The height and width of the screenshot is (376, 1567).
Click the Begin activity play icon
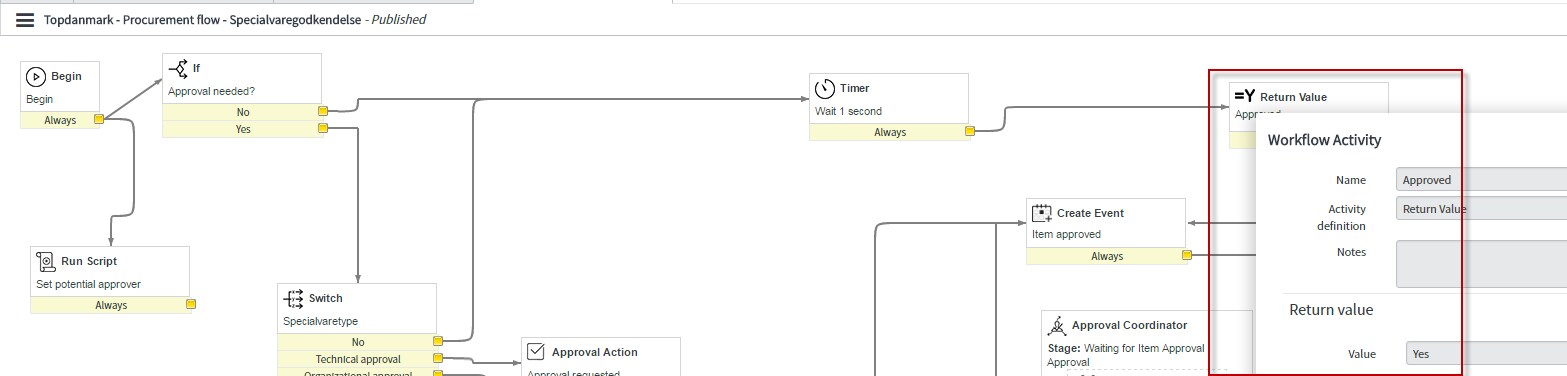pos(36,77)
